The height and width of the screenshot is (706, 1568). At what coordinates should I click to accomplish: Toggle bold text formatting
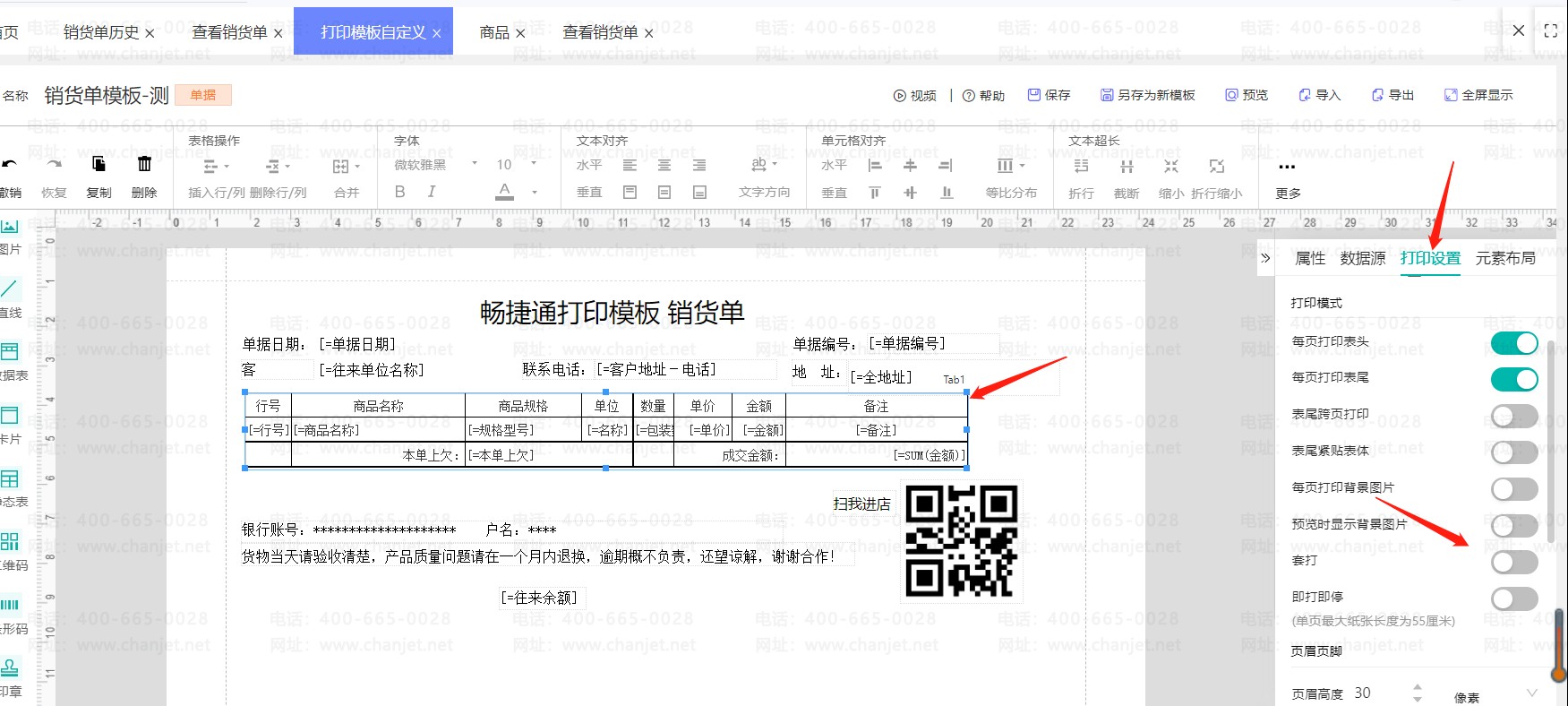coord(400,192)
